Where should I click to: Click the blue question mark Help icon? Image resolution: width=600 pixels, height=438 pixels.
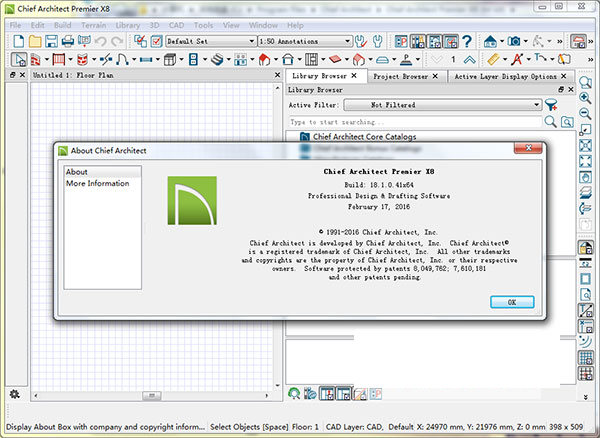467,41
